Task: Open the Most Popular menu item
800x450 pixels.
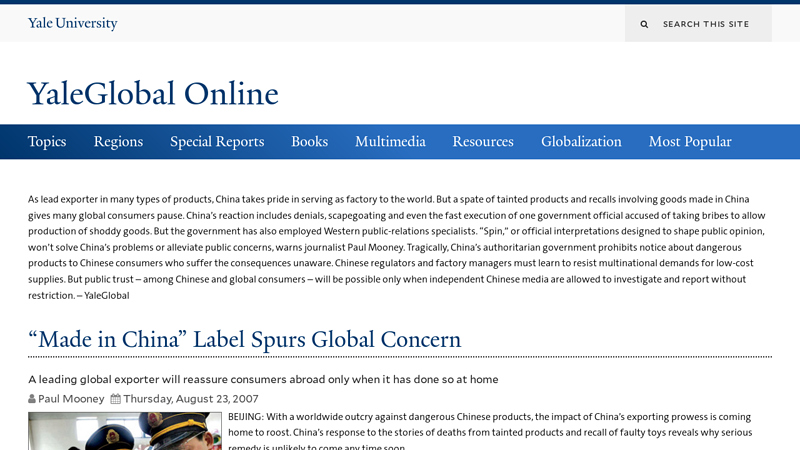Action: pos(690,141)
